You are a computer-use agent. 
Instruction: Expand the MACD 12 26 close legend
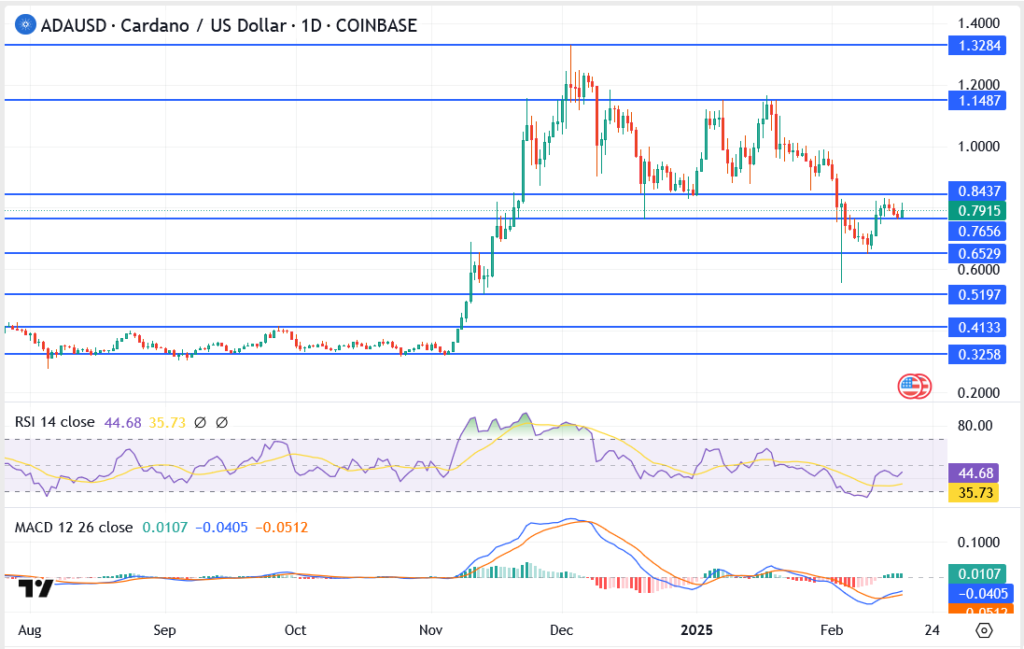70,528
